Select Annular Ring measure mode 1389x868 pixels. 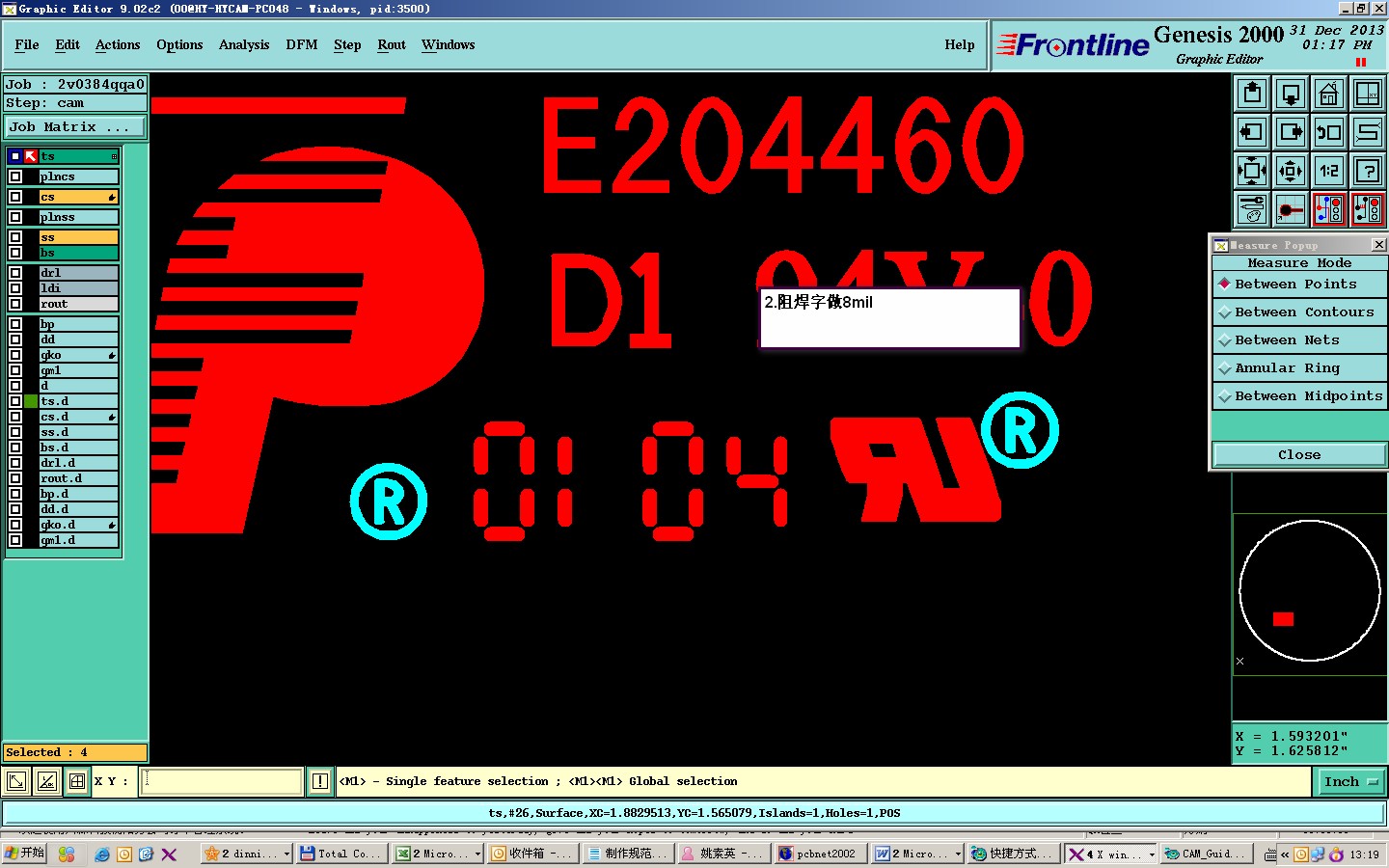[1299, 368]
